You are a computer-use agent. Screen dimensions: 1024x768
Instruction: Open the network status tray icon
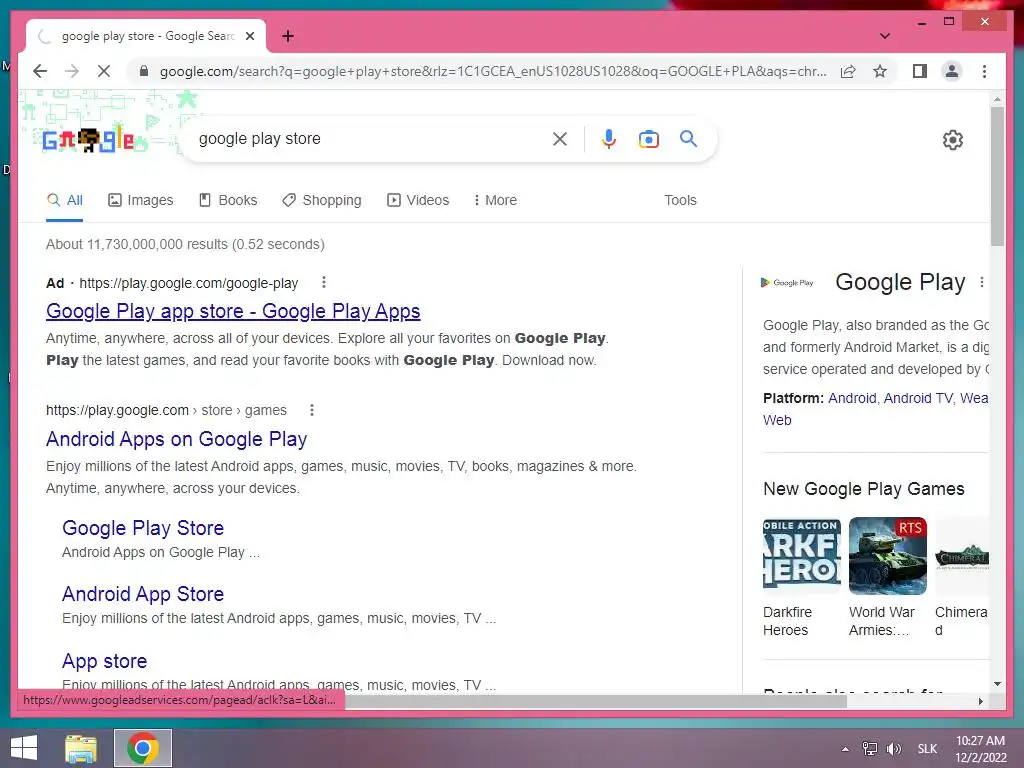(x=869, y=749)
